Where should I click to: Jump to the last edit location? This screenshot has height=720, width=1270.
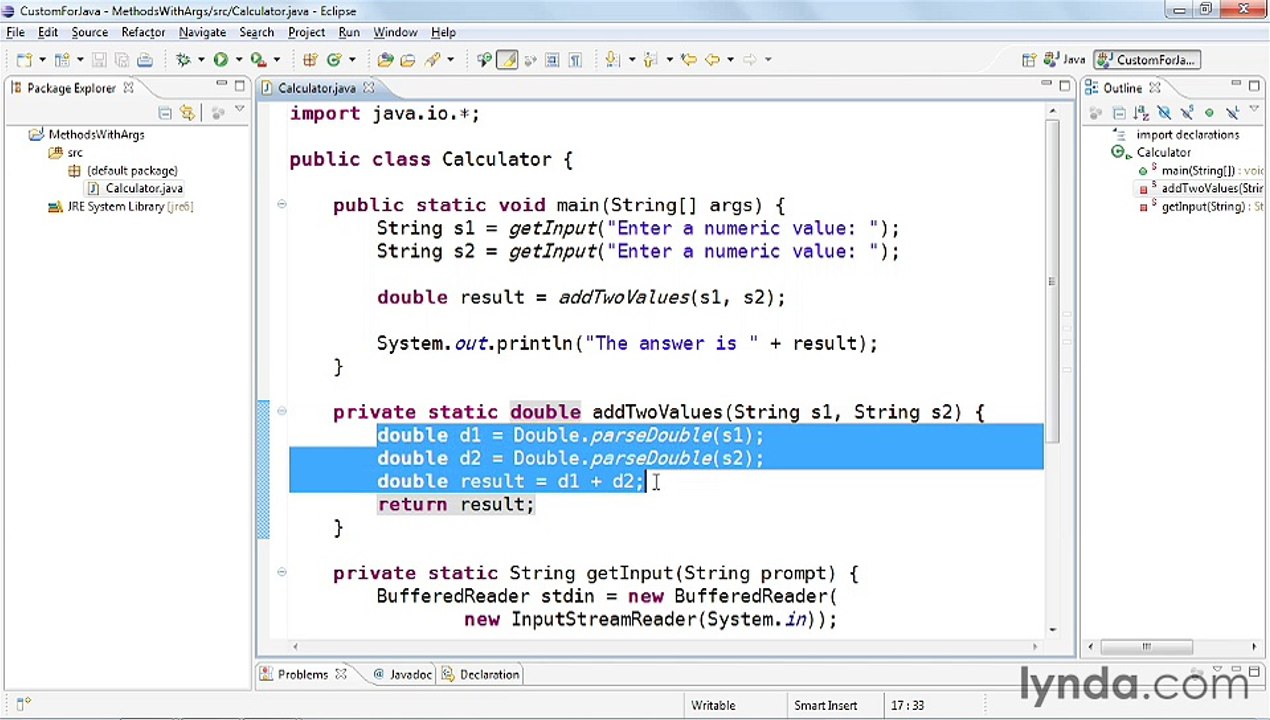689,60
